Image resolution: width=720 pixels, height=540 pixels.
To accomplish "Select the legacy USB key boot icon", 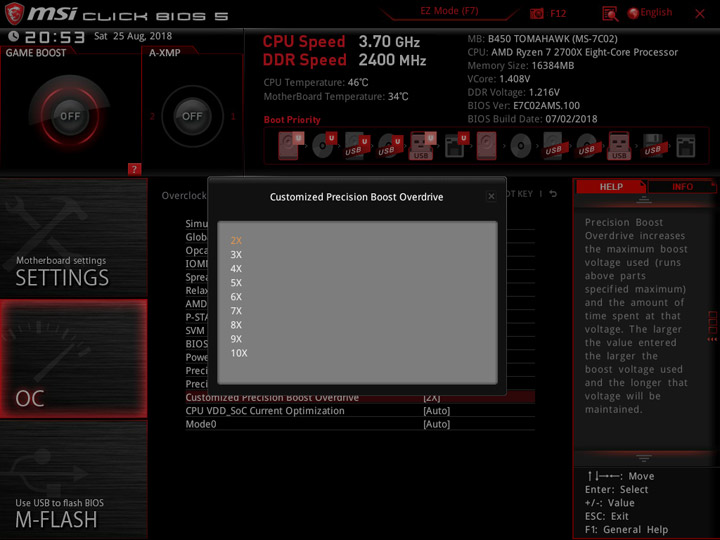I will 619,146.
